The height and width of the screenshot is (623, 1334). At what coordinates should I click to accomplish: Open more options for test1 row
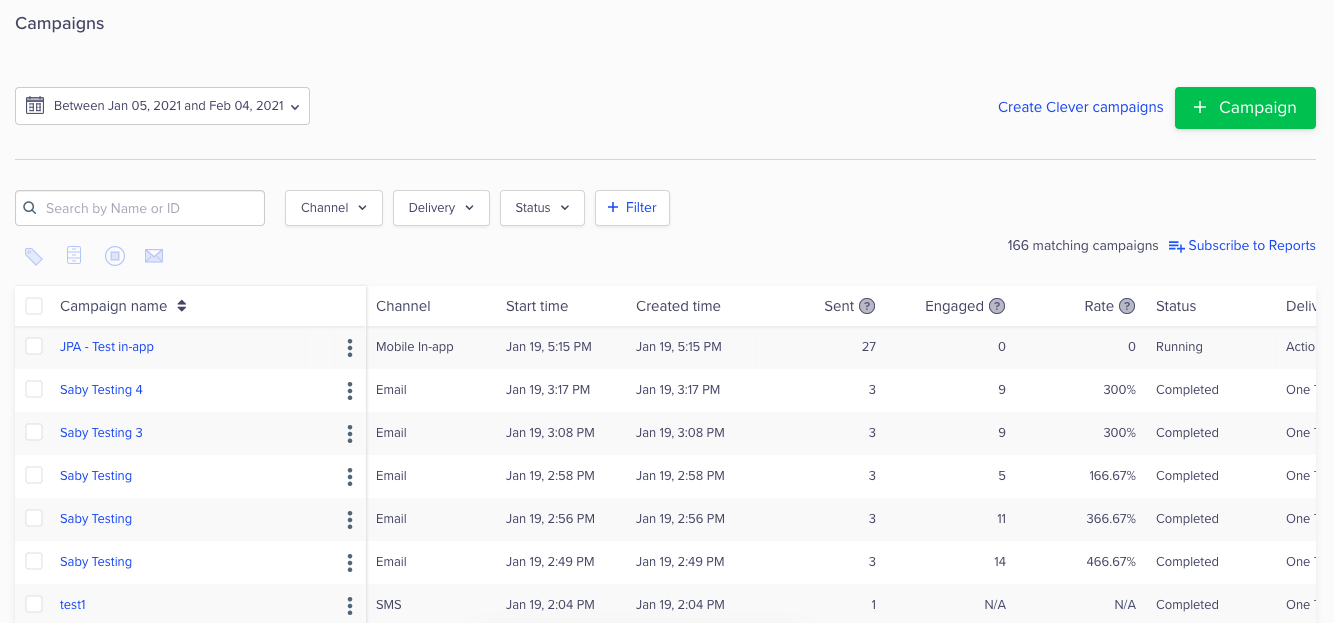350,605
